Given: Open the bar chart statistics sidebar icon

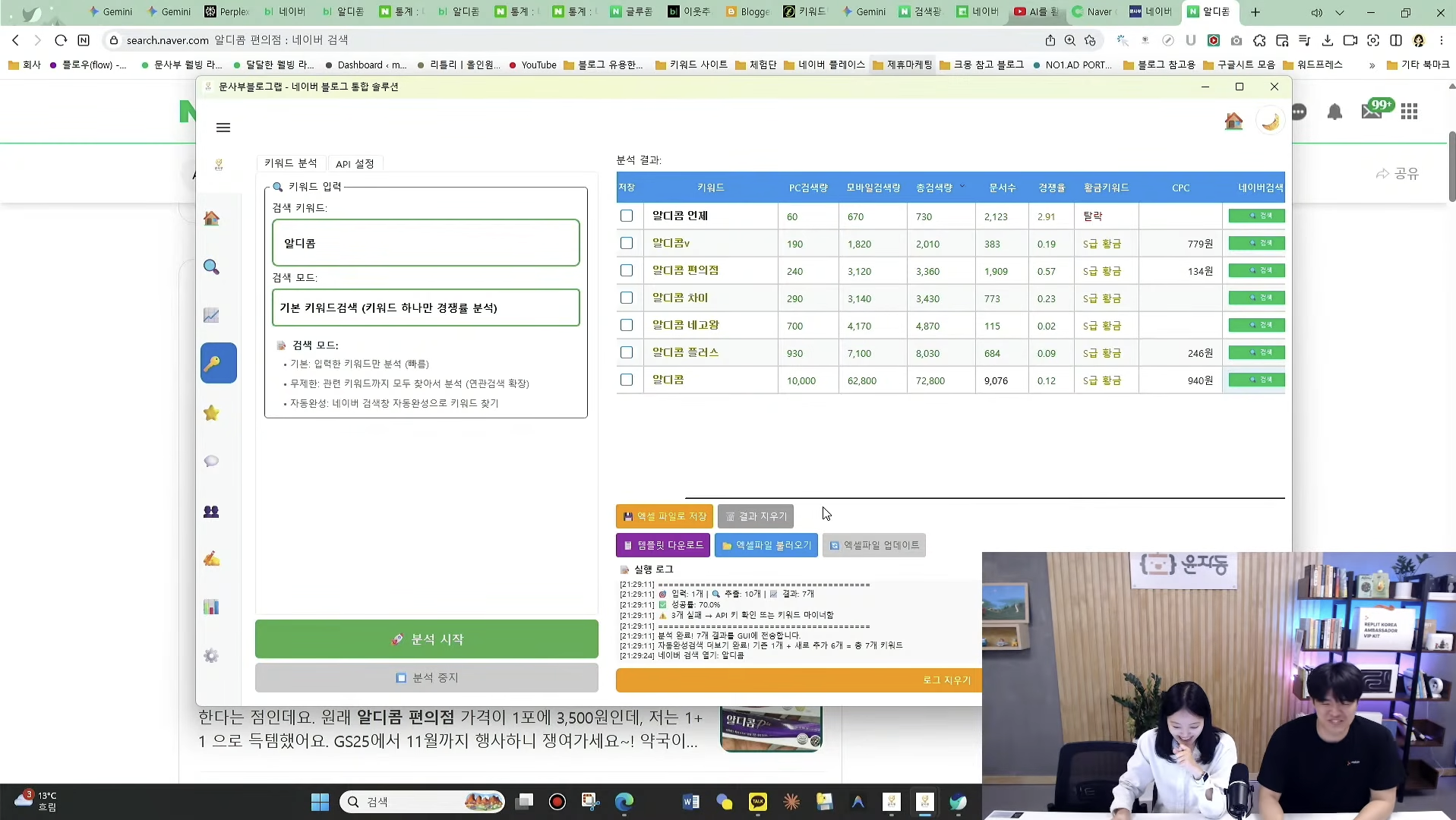Looking at the screenshot, I should pos(211,607).
